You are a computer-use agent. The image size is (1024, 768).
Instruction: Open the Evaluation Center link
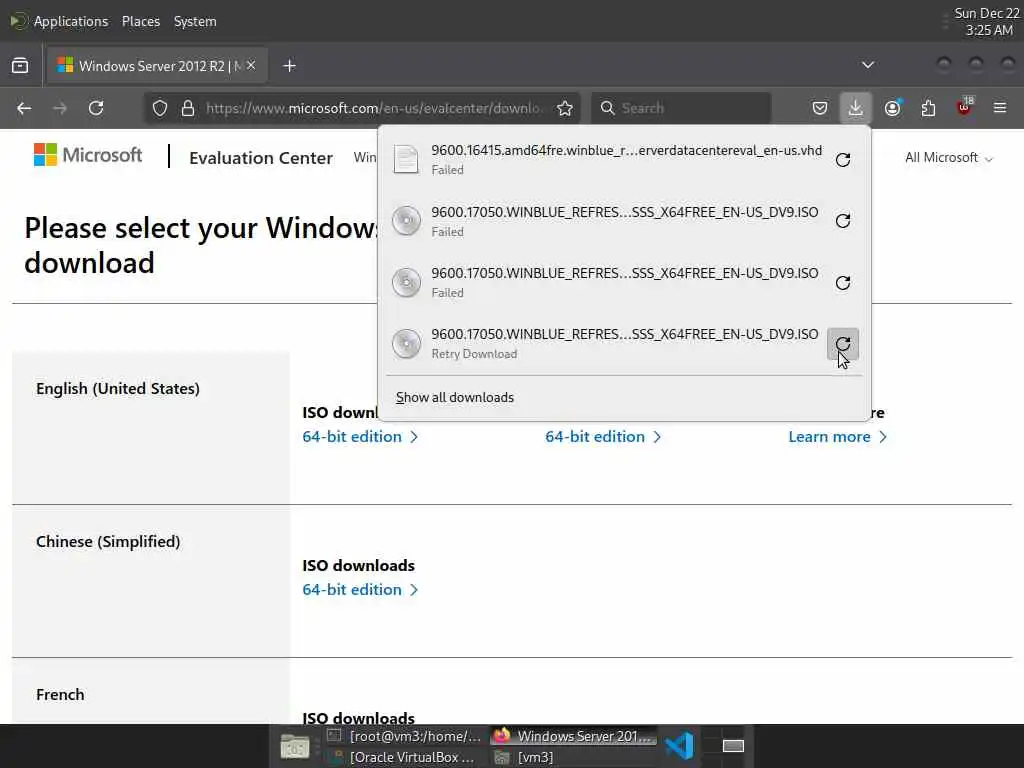click(261, 158)
